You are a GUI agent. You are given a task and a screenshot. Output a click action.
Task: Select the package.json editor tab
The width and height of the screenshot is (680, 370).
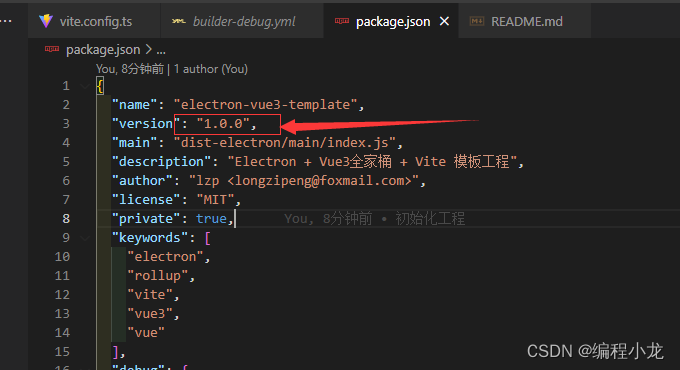tap(392, 21)
